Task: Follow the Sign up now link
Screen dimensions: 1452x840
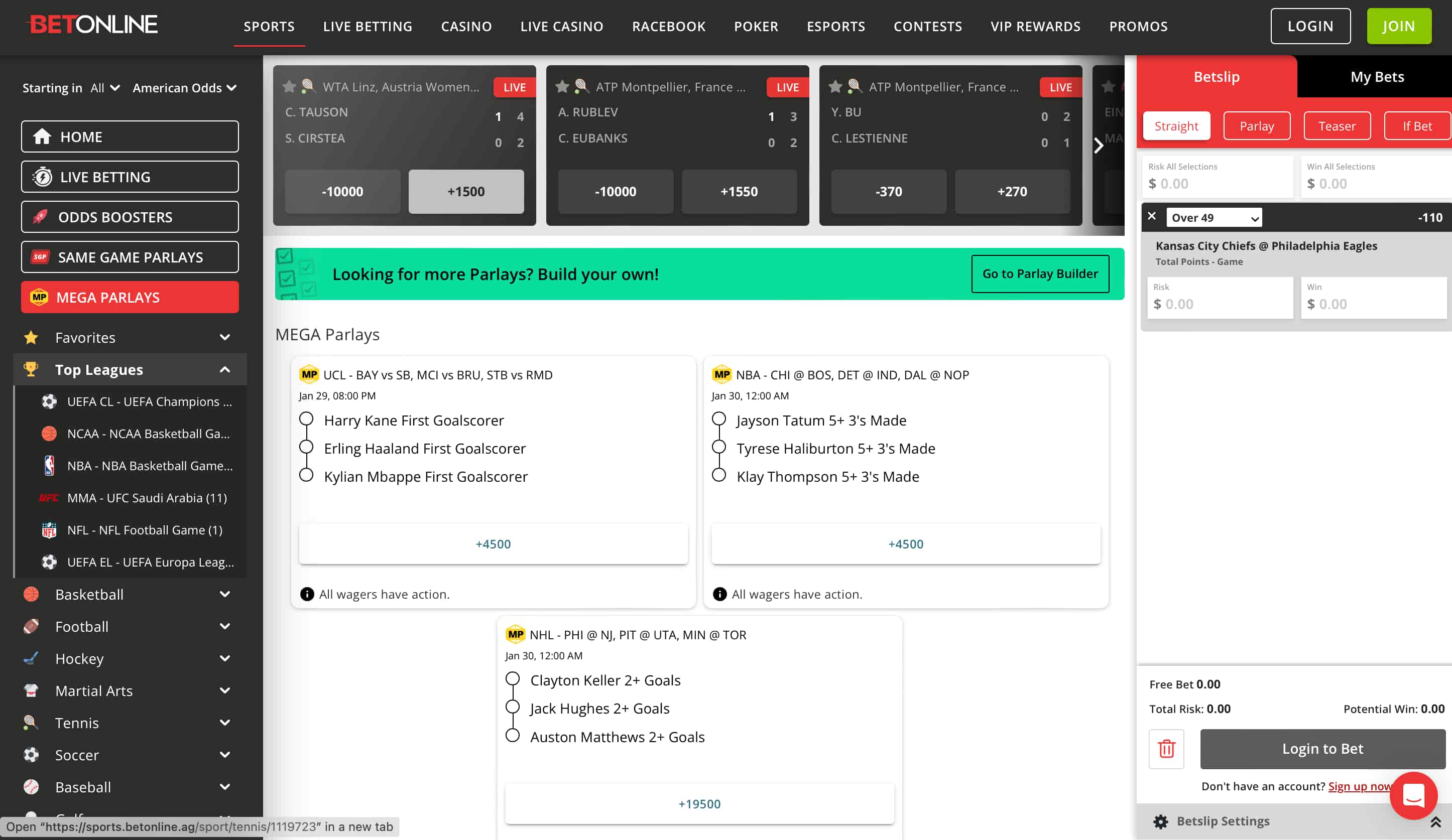Action: point(1361,786)
